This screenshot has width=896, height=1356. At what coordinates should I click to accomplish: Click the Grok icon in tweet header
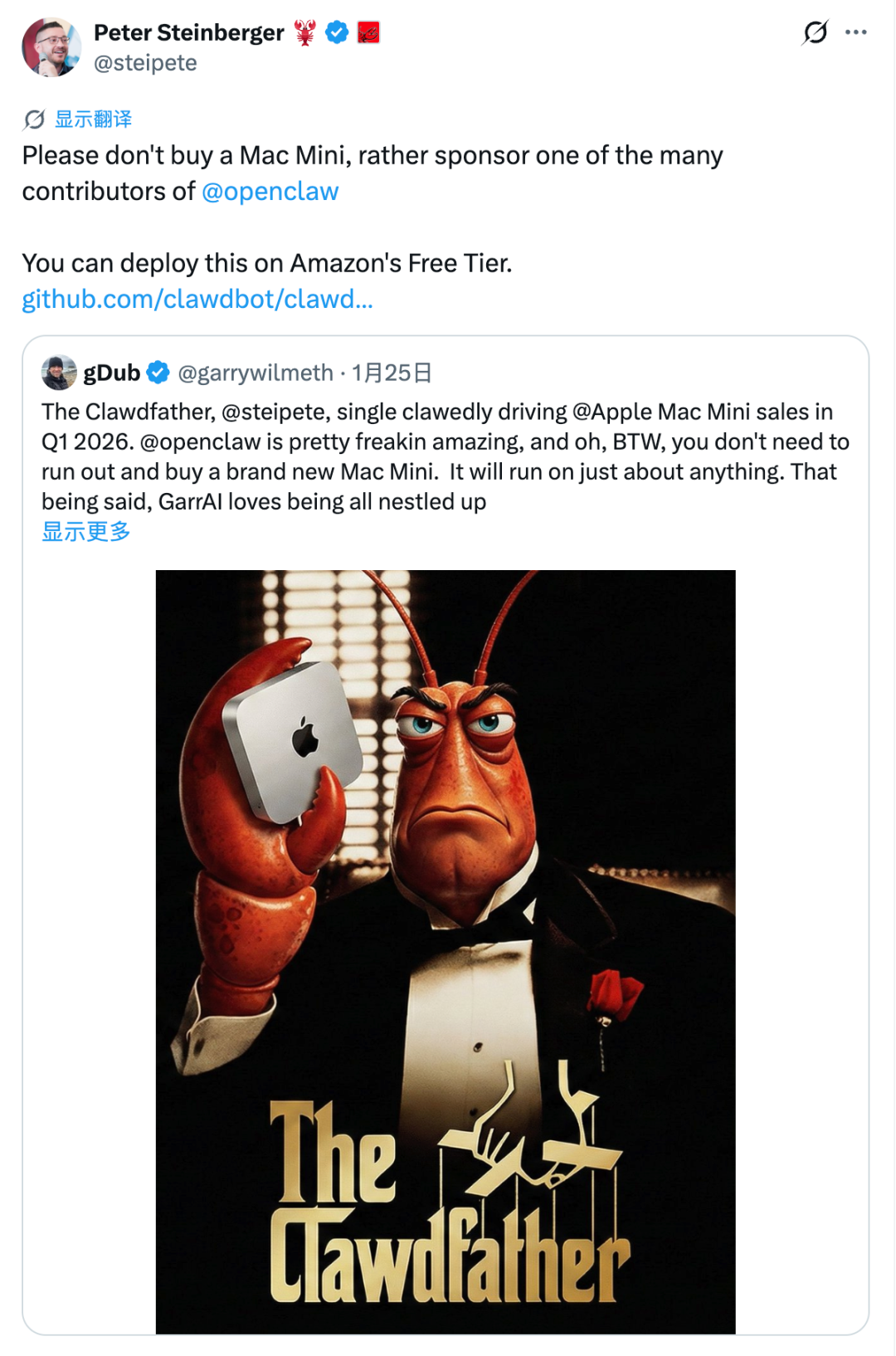tap(815, 32)
